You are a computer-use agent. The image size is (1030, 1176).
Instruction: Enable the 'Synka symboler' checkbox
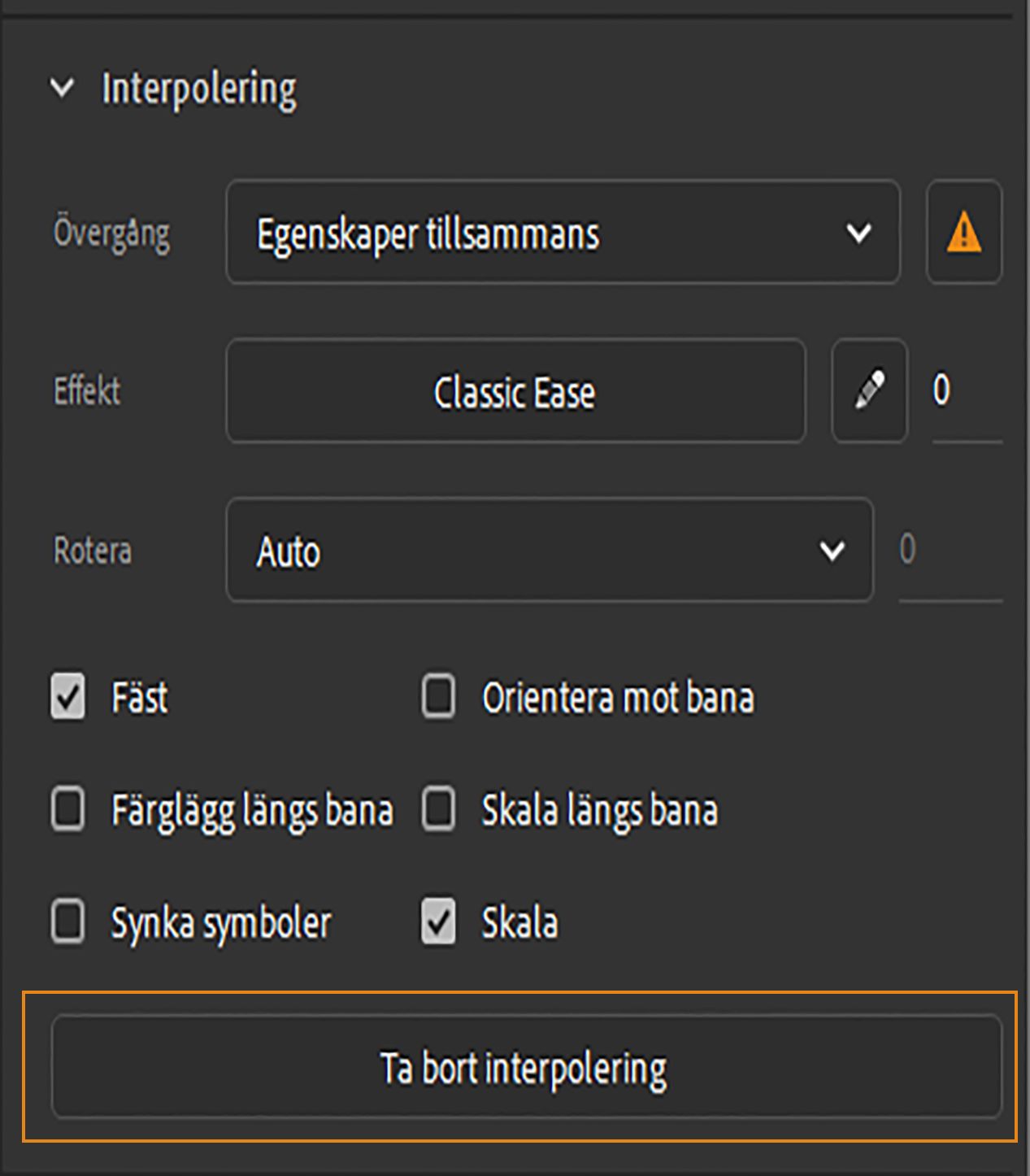[67, 922]
